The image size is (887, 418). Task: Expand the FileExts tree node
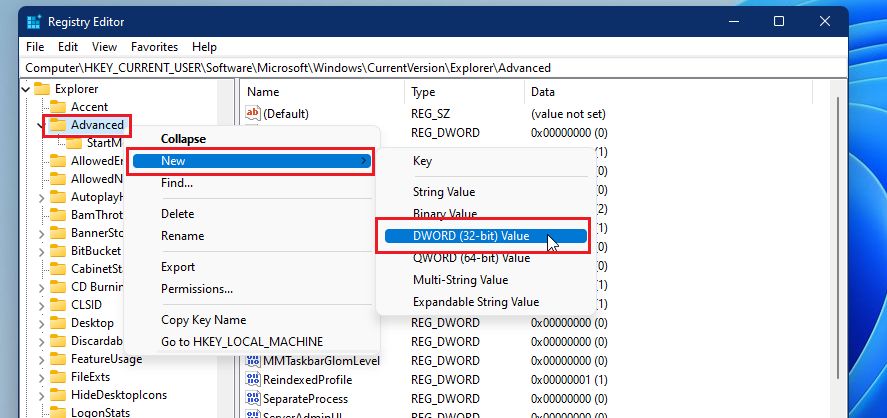41,377
